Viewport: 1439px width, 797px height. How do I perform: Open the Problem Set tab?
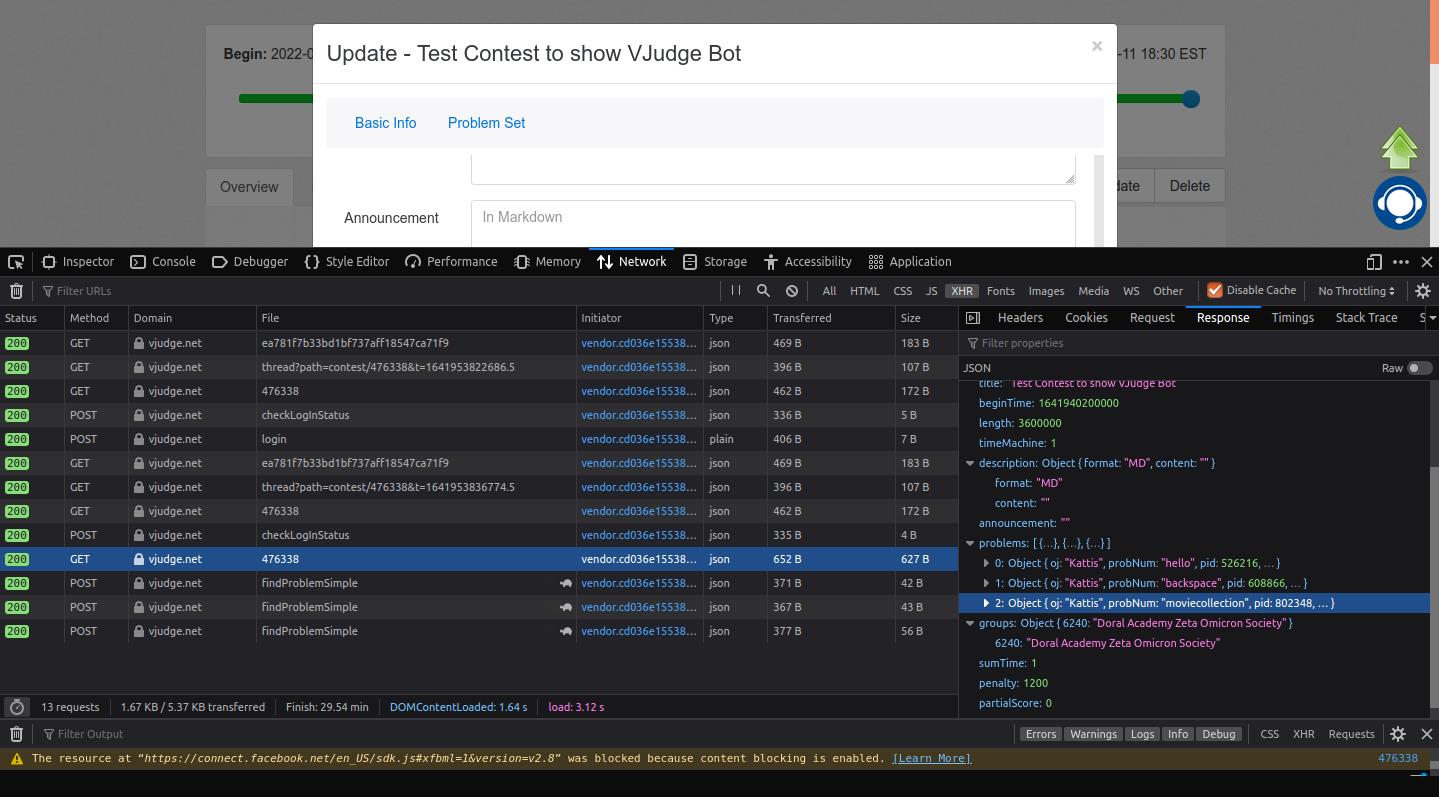tap(486, 123)
